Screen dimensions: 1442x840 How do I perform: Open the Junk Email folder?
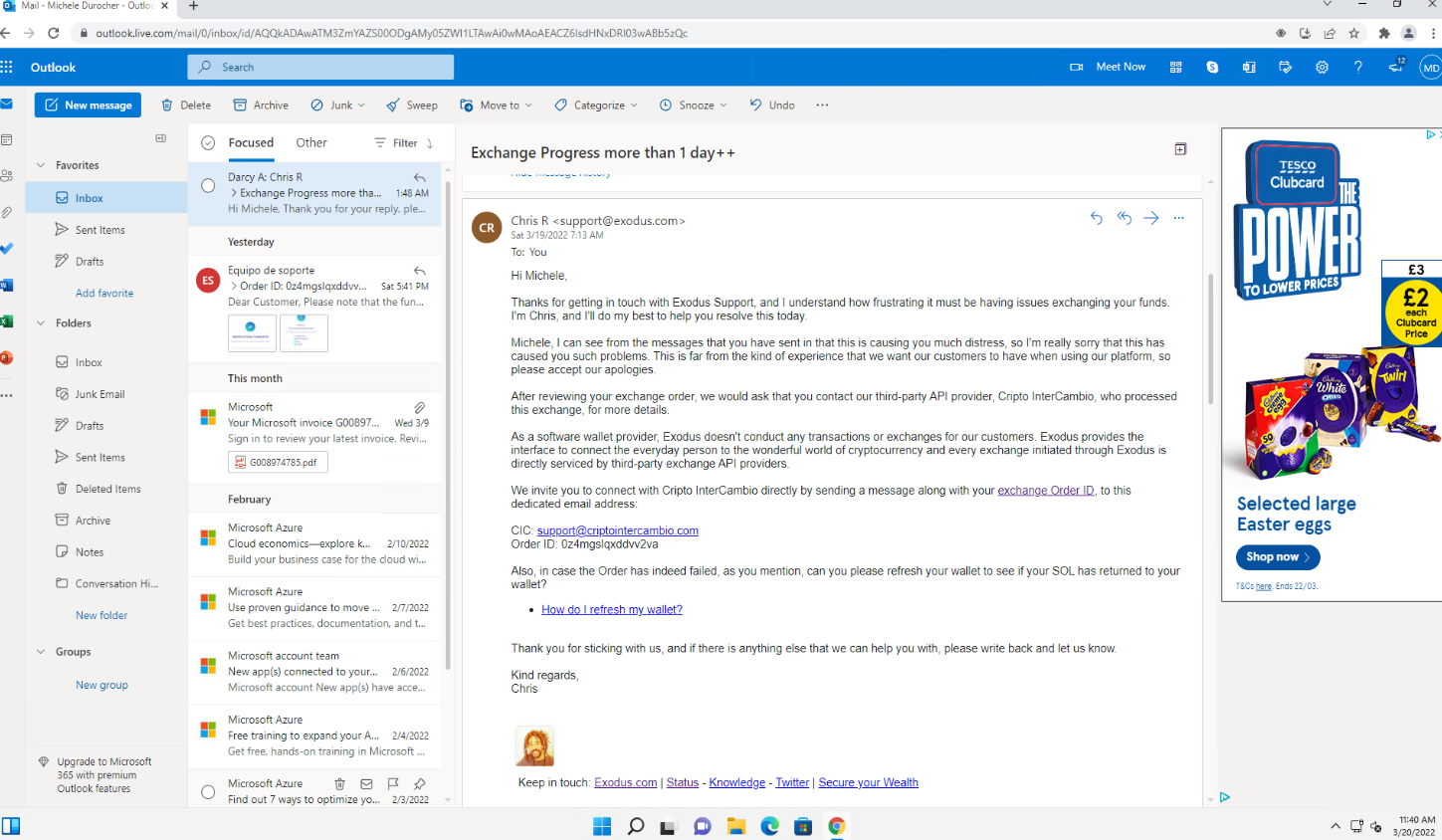pos(106,394)
